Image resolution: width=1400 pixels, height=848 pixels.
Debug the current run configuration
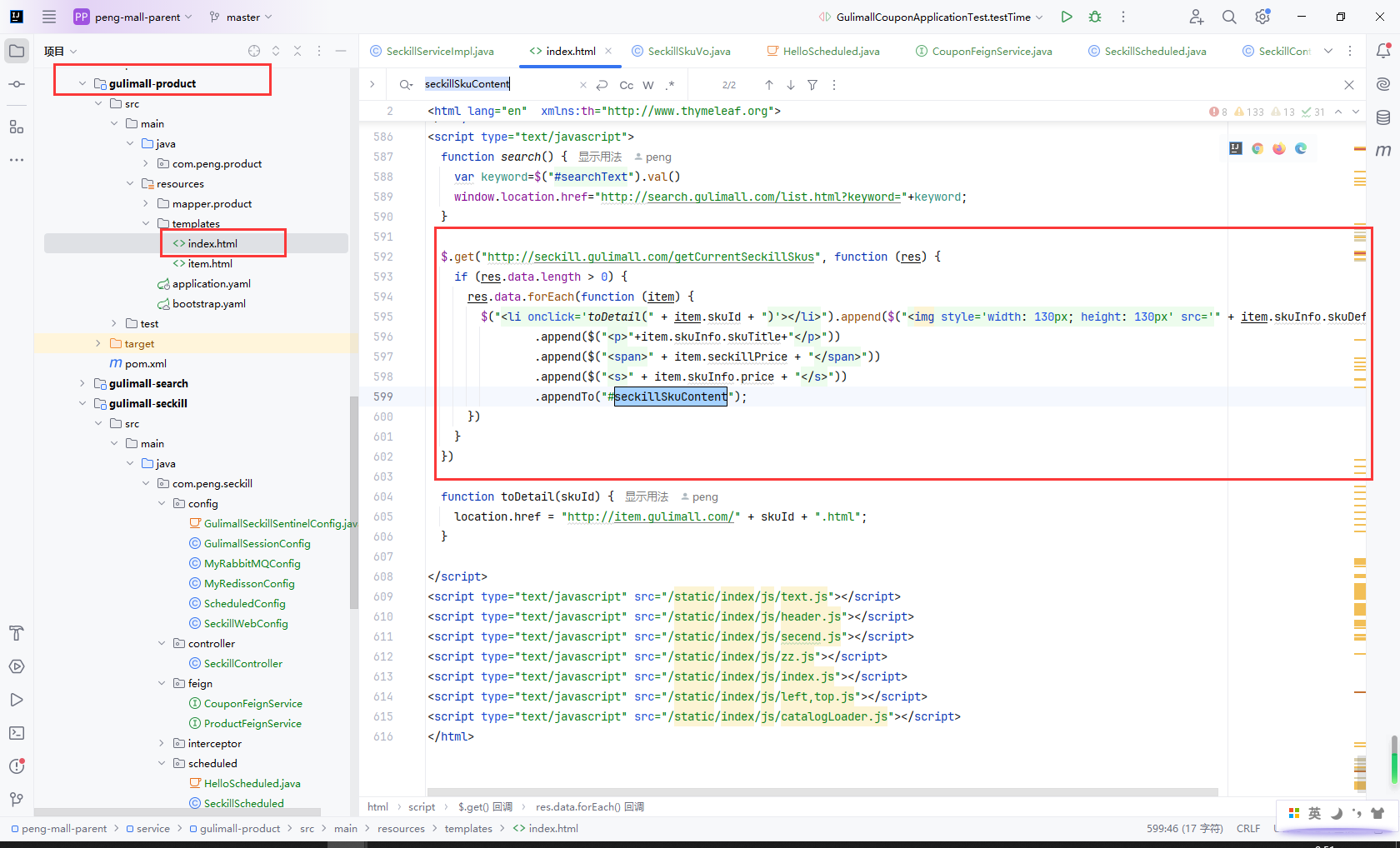coord(1095,17)
